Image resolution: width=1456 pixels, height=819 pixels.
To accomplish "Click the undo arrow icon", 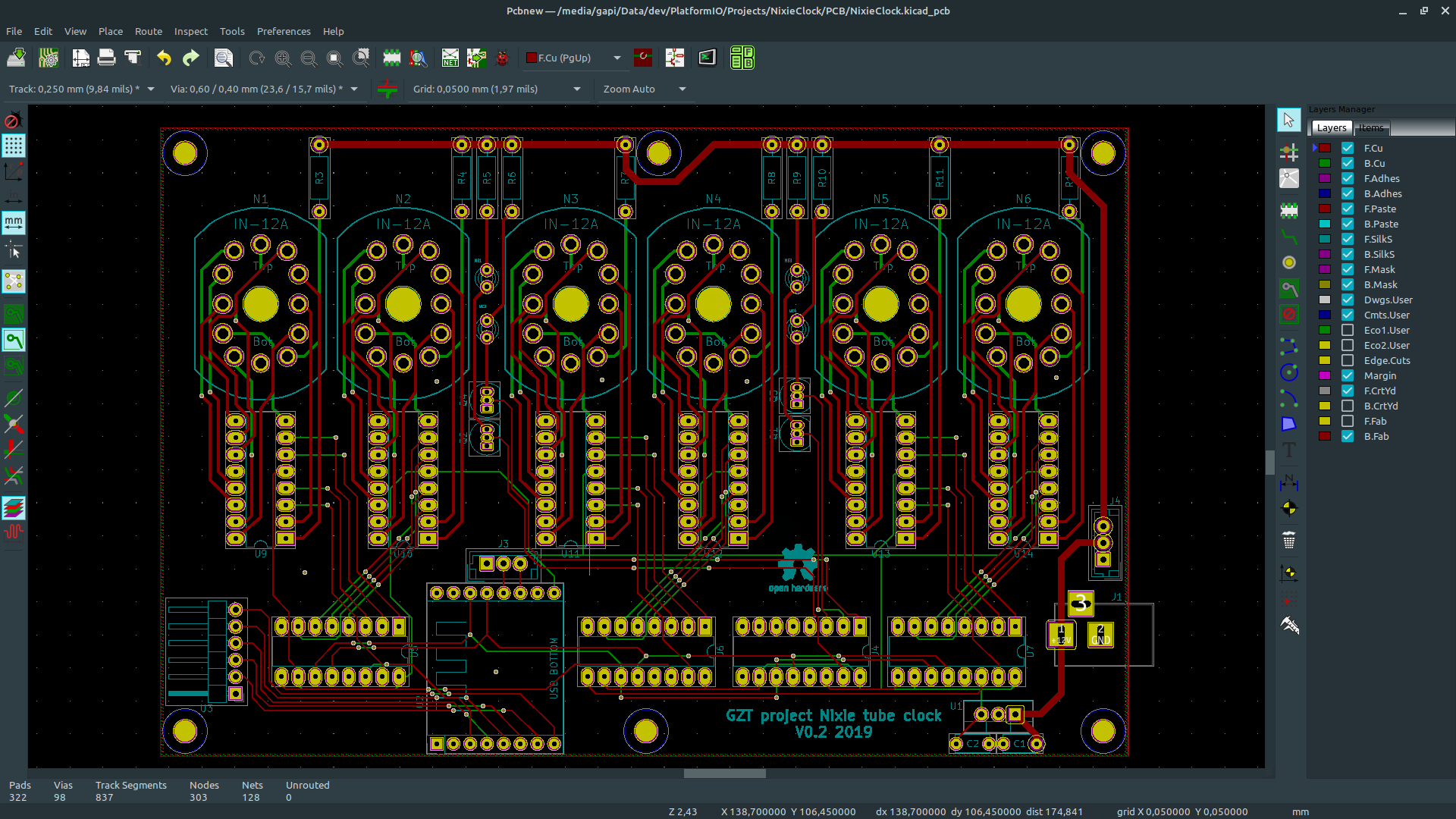I will click(x=164, y=57).
